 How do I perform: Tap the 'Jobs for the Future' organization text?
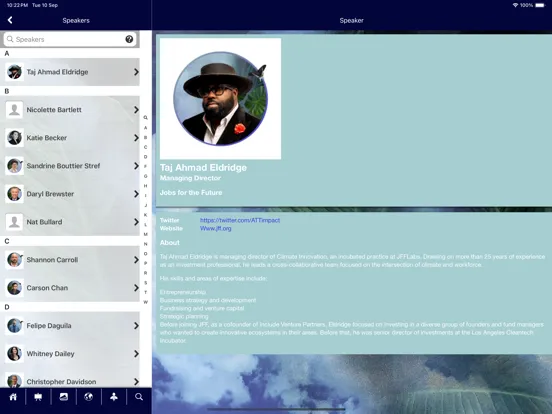point(191,193)
